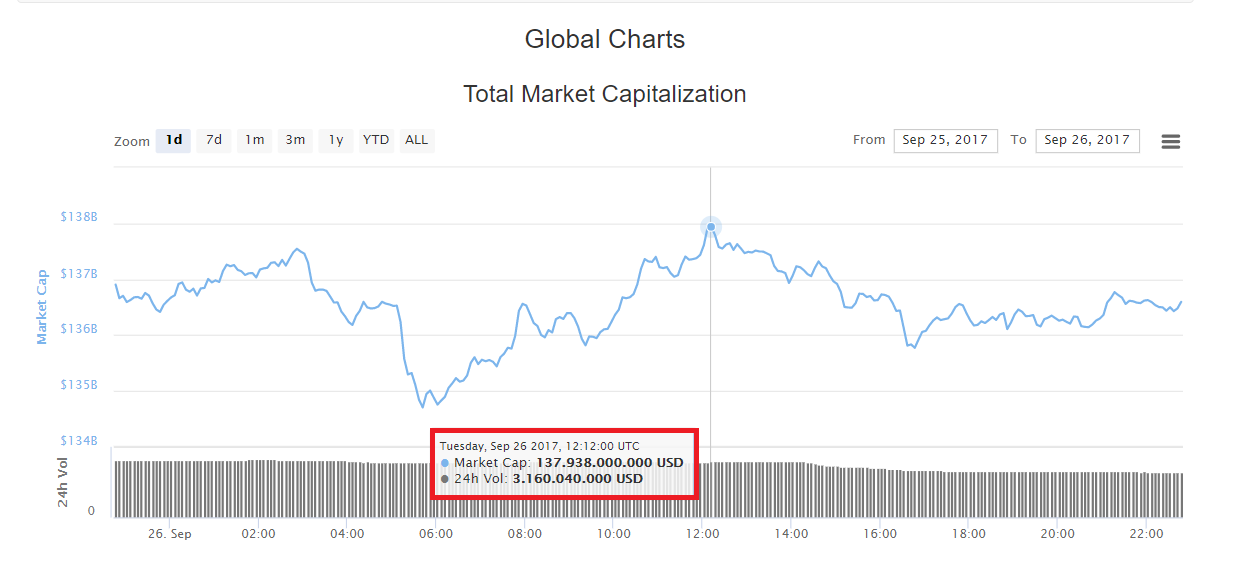
Task: Zoom chart to 1y
Action: click(336, 140)
